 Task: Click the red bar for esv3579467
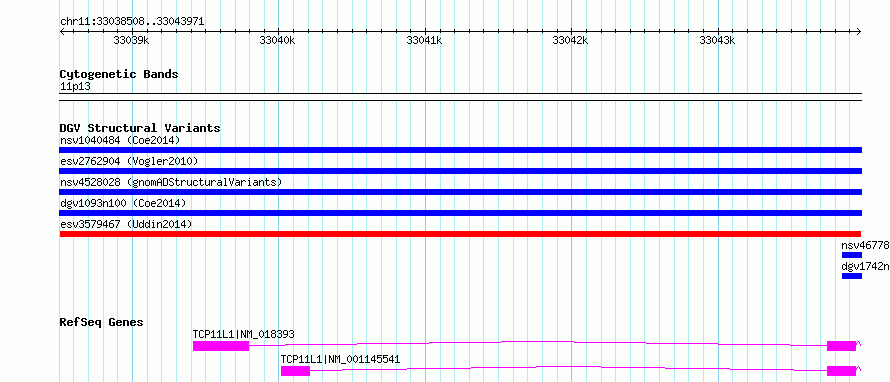tap(460, 234)
